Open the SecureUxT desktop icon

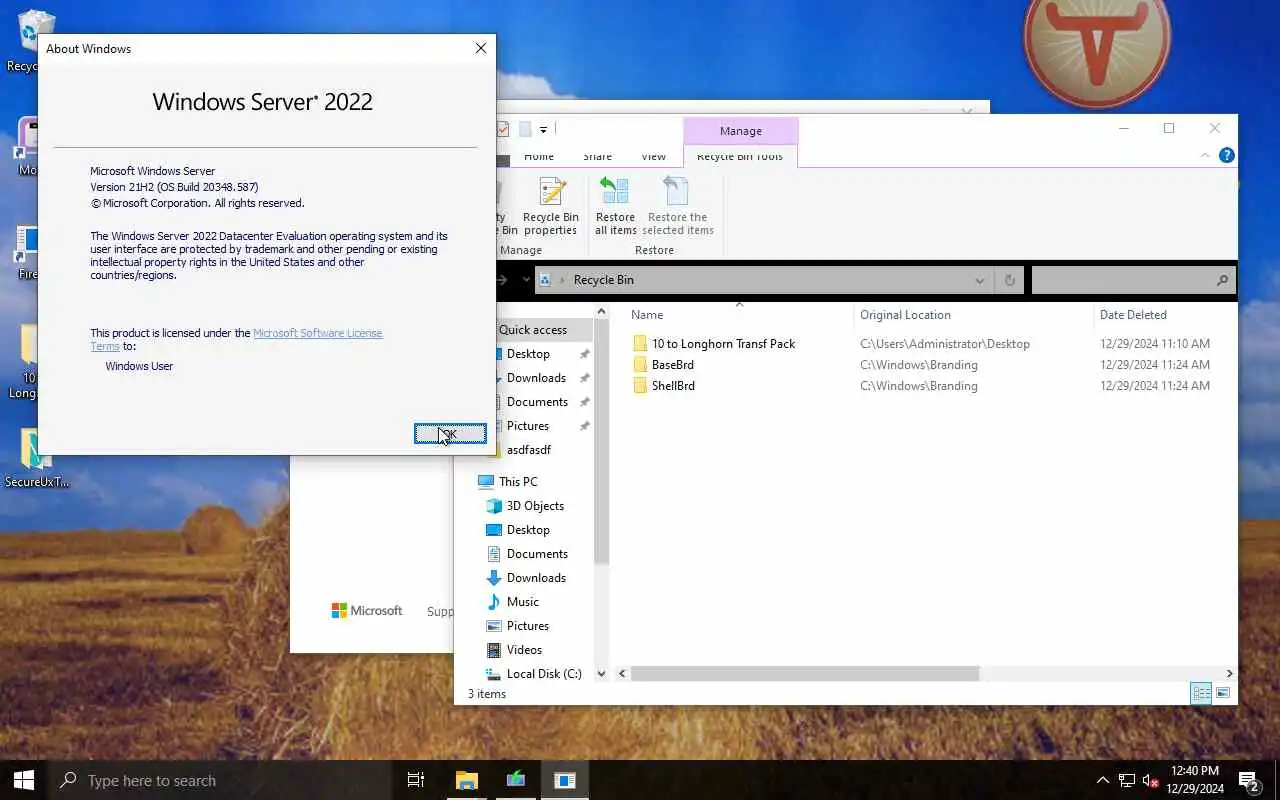point(36,458)
